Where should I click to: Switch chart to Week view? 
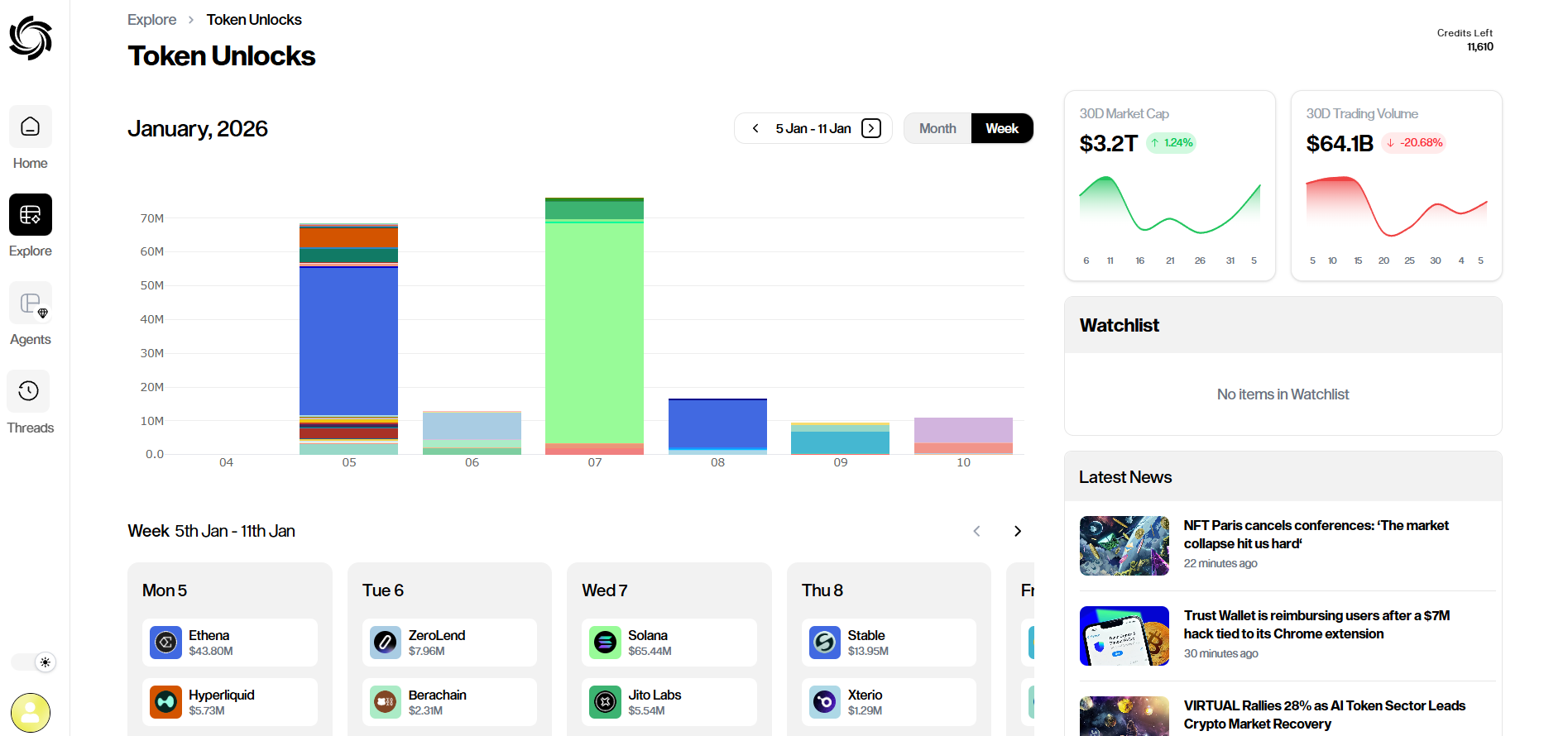[1002, 128]
